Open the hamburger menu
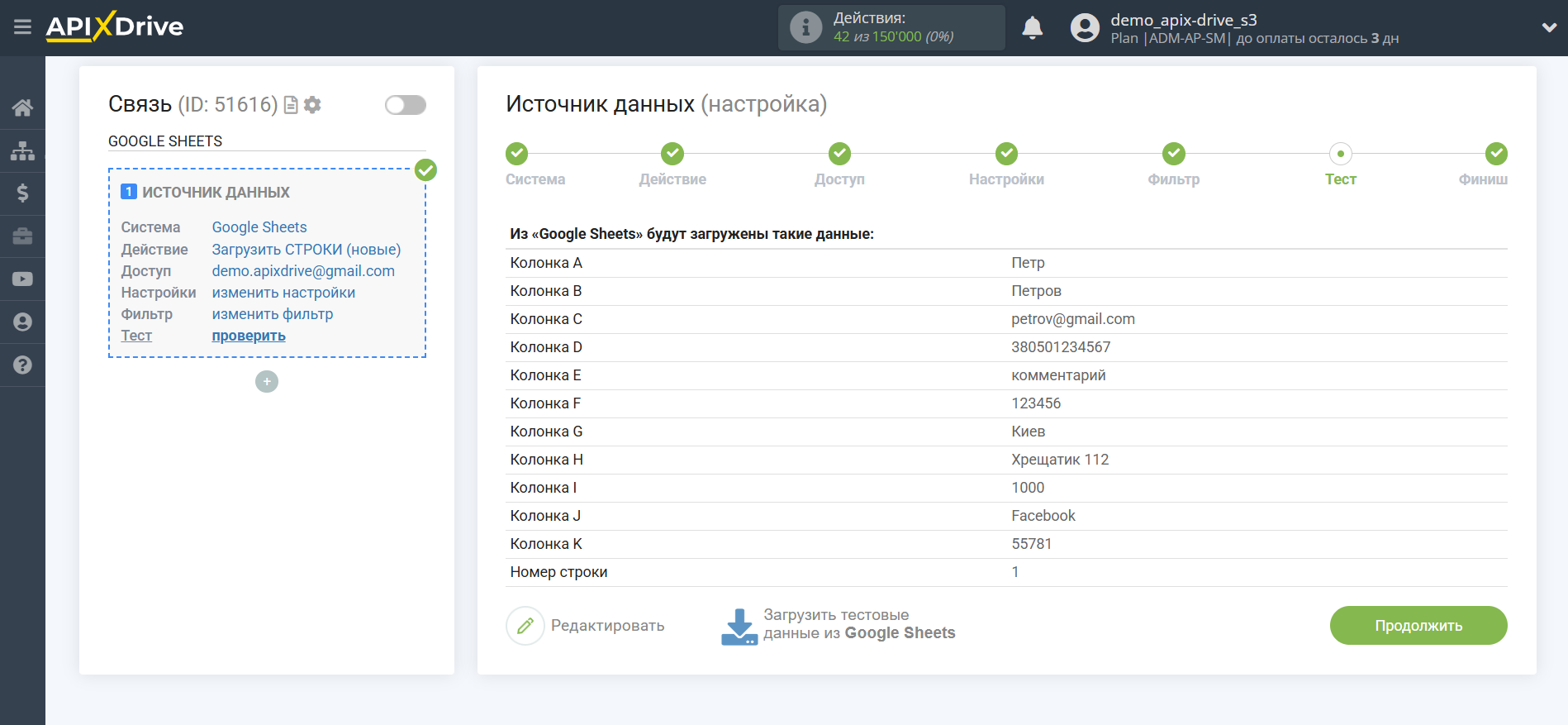The height and width of the screenshot is (725, 1568). coord(22,27)
